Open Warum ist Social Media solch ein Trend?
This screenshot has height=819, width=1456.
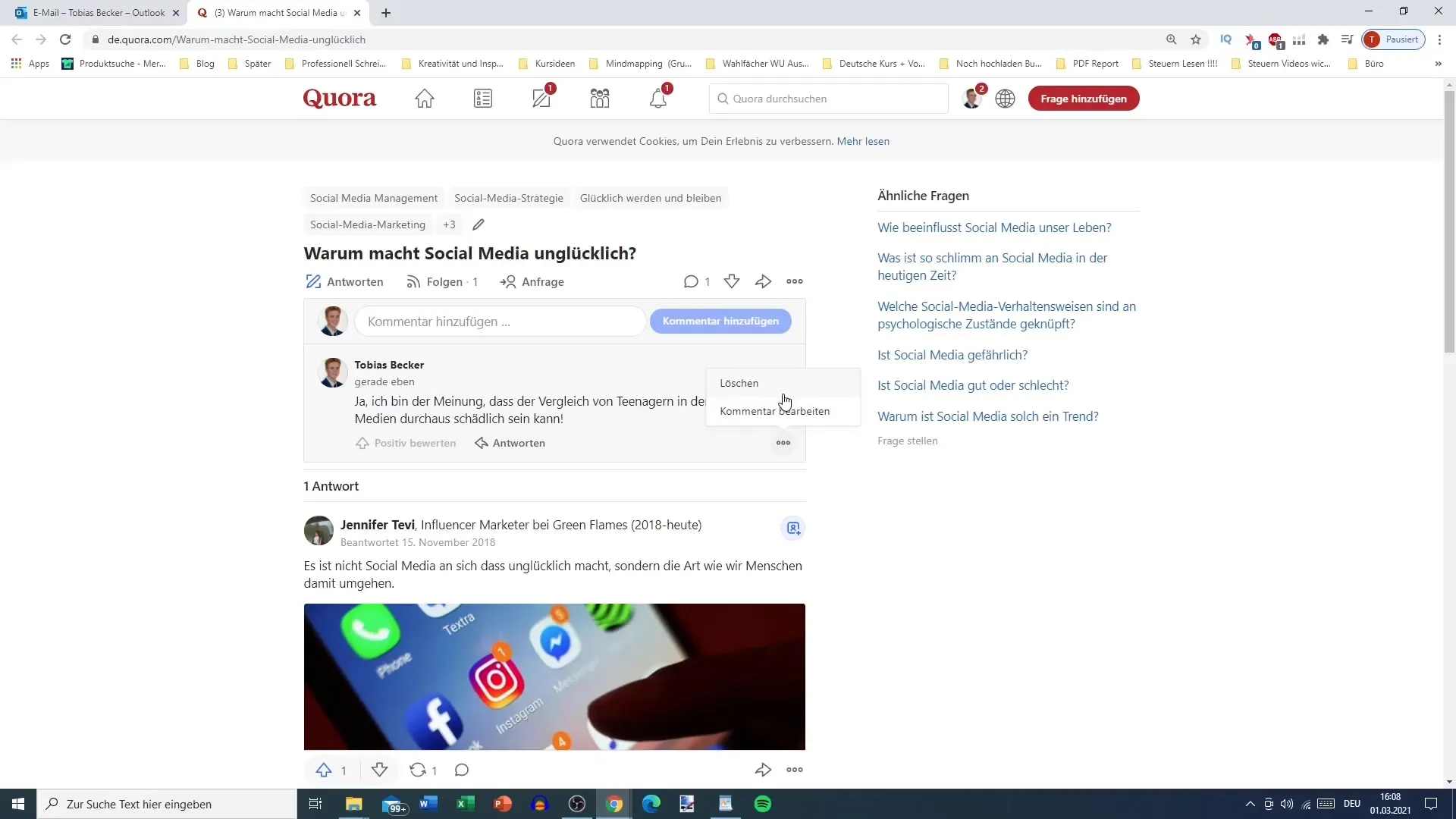988,416
